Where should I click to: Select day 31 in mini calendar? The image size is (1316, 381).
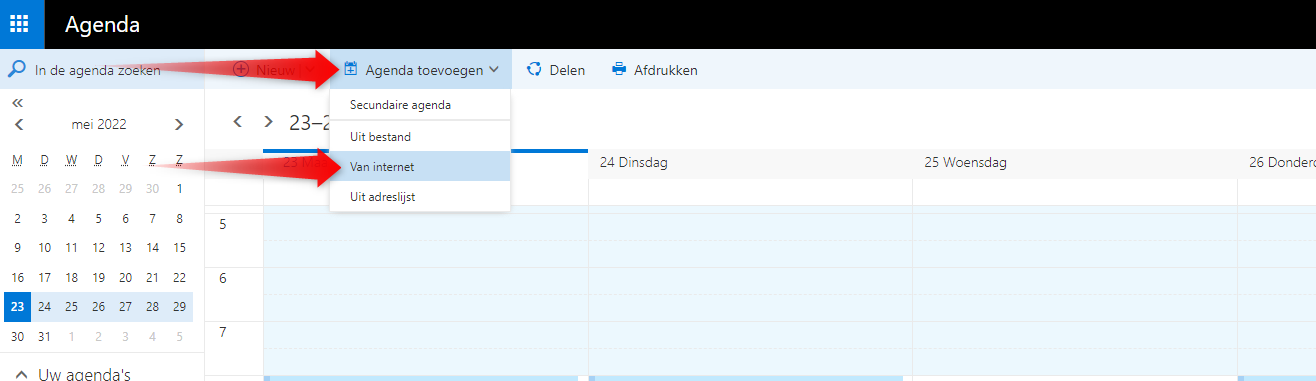[x=44, y=336]
